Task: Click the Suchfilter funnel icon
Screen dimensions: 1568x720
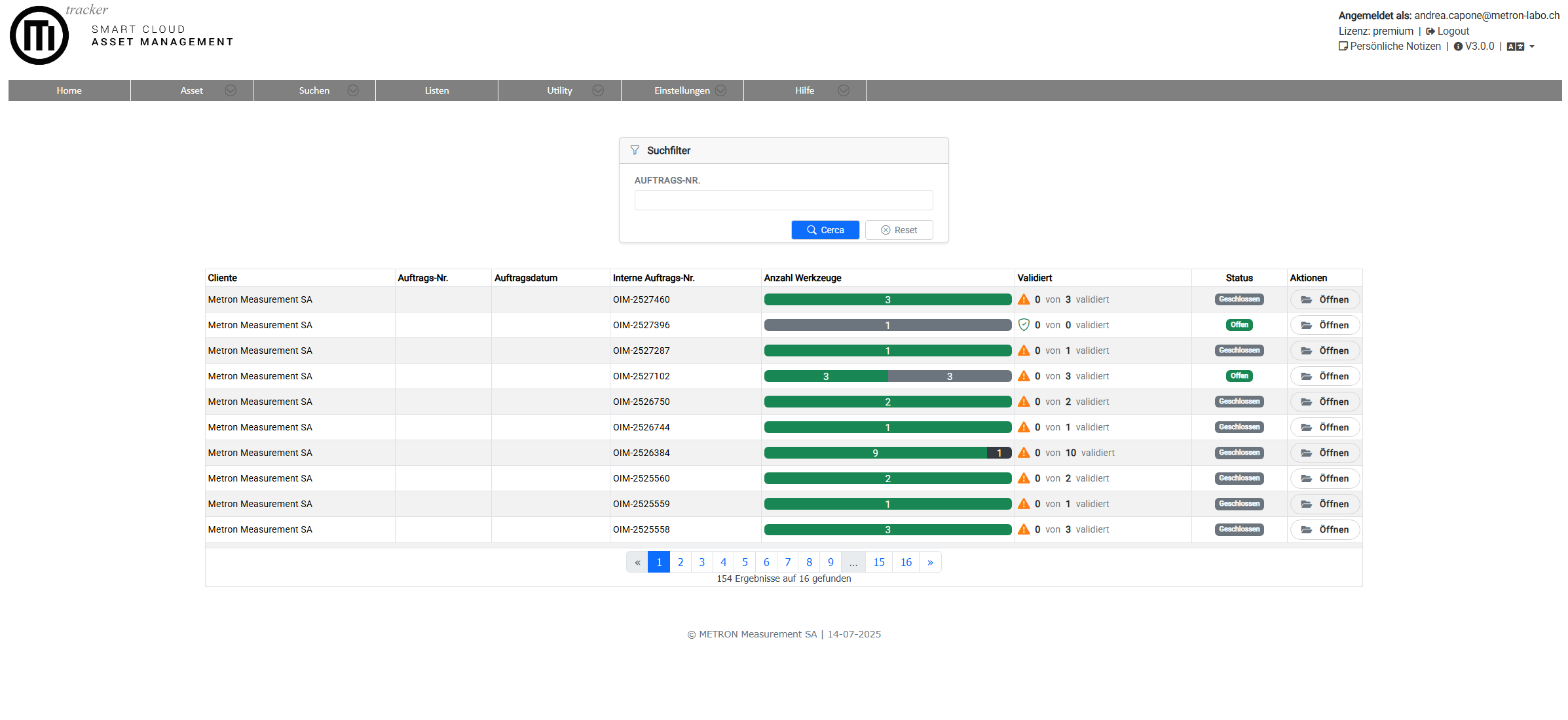Action: point(635,150)
